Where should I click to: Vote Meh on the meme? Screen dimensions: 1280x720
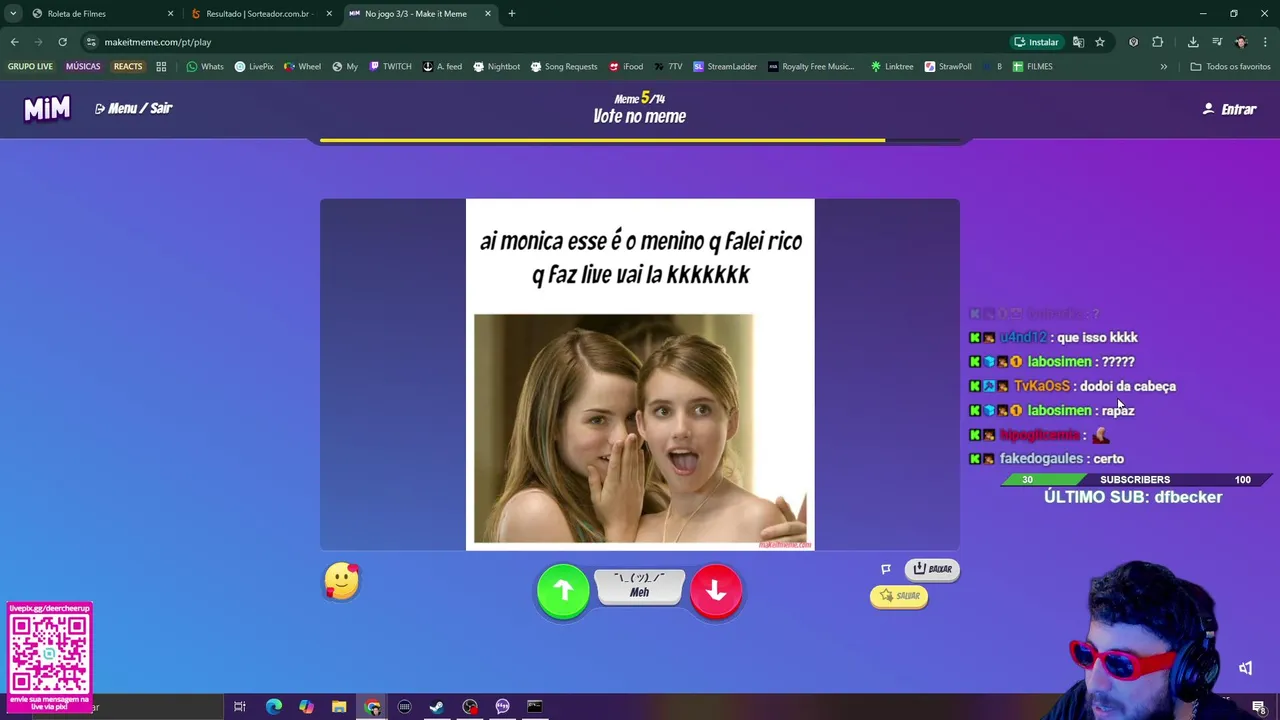pos(639,587)
